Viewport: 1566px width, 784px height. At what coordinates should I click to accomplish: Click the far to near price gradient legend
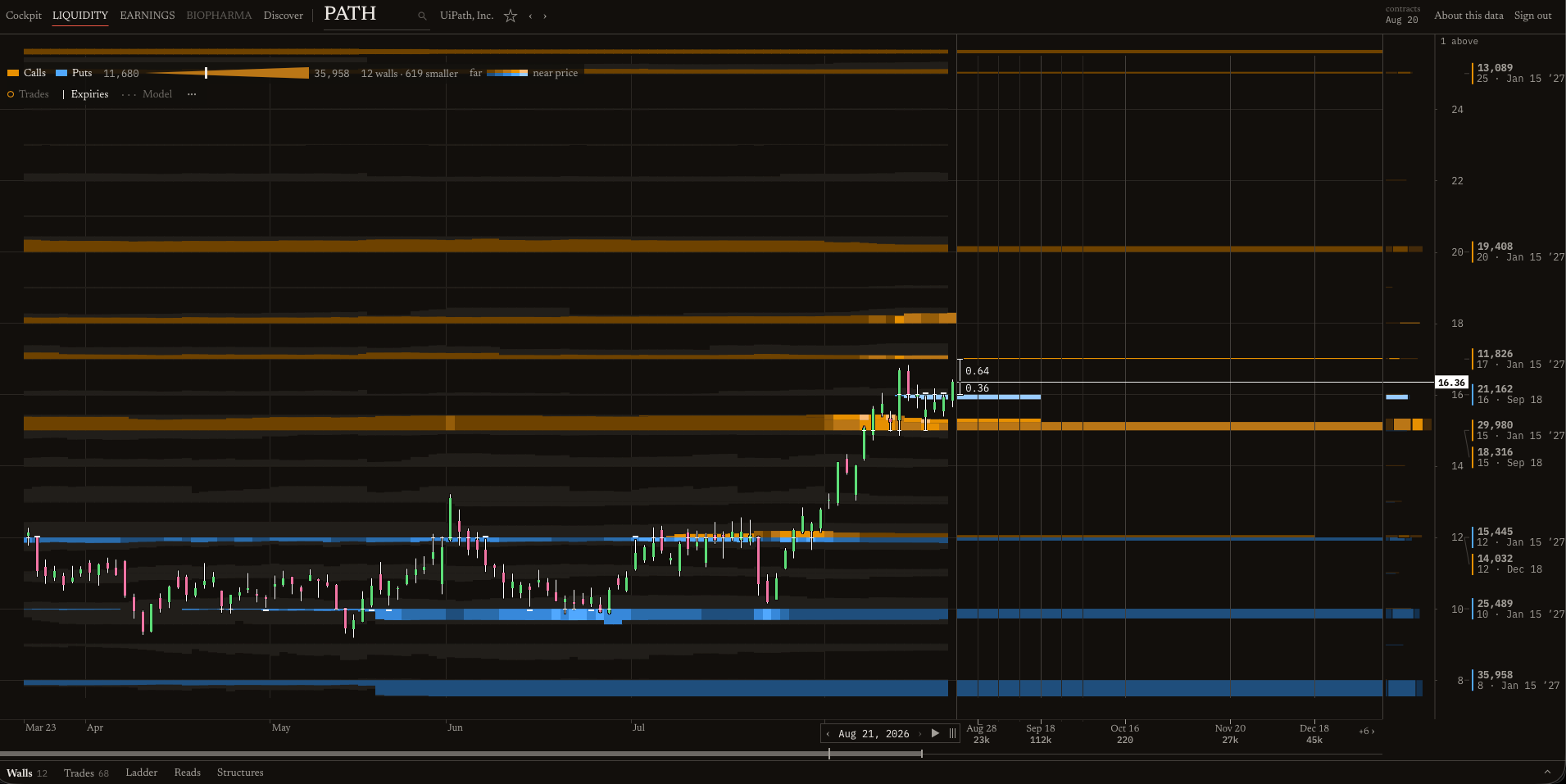507,73
